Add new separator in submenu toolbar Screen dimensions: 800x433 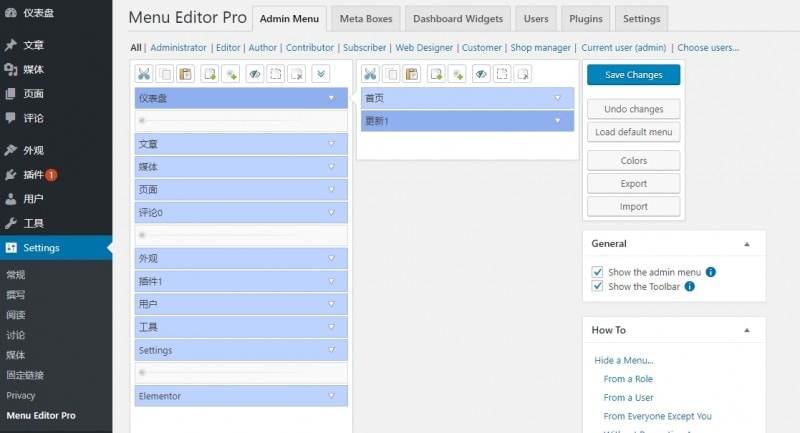458,74
